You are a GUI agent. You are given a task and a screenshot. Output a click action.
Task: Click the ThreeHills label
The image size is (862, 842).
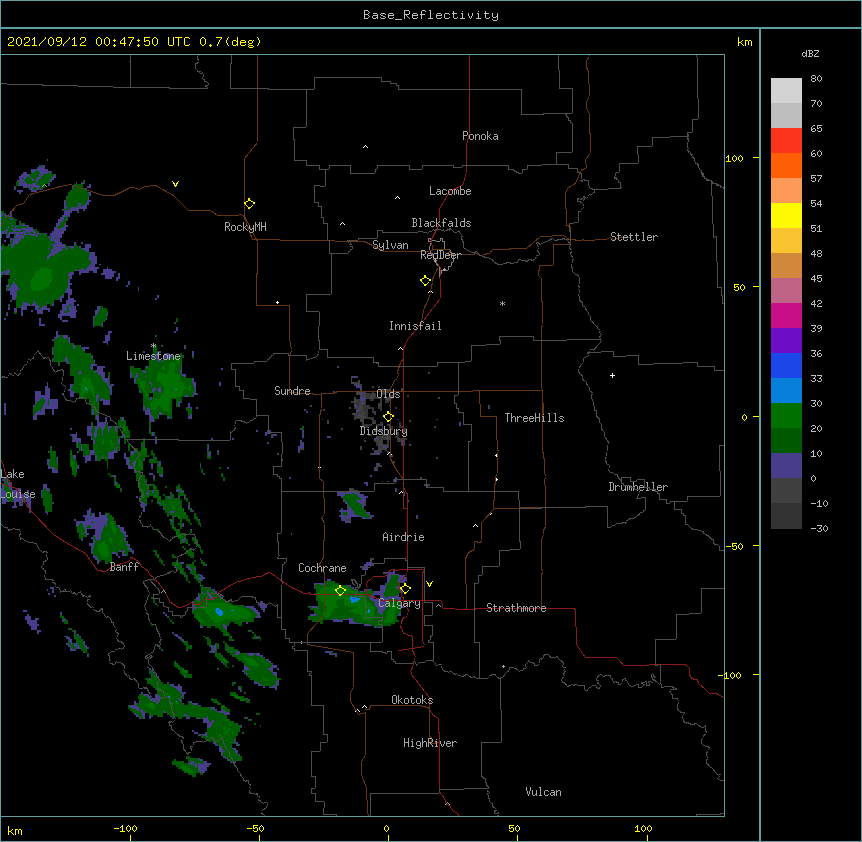(534, 418)
